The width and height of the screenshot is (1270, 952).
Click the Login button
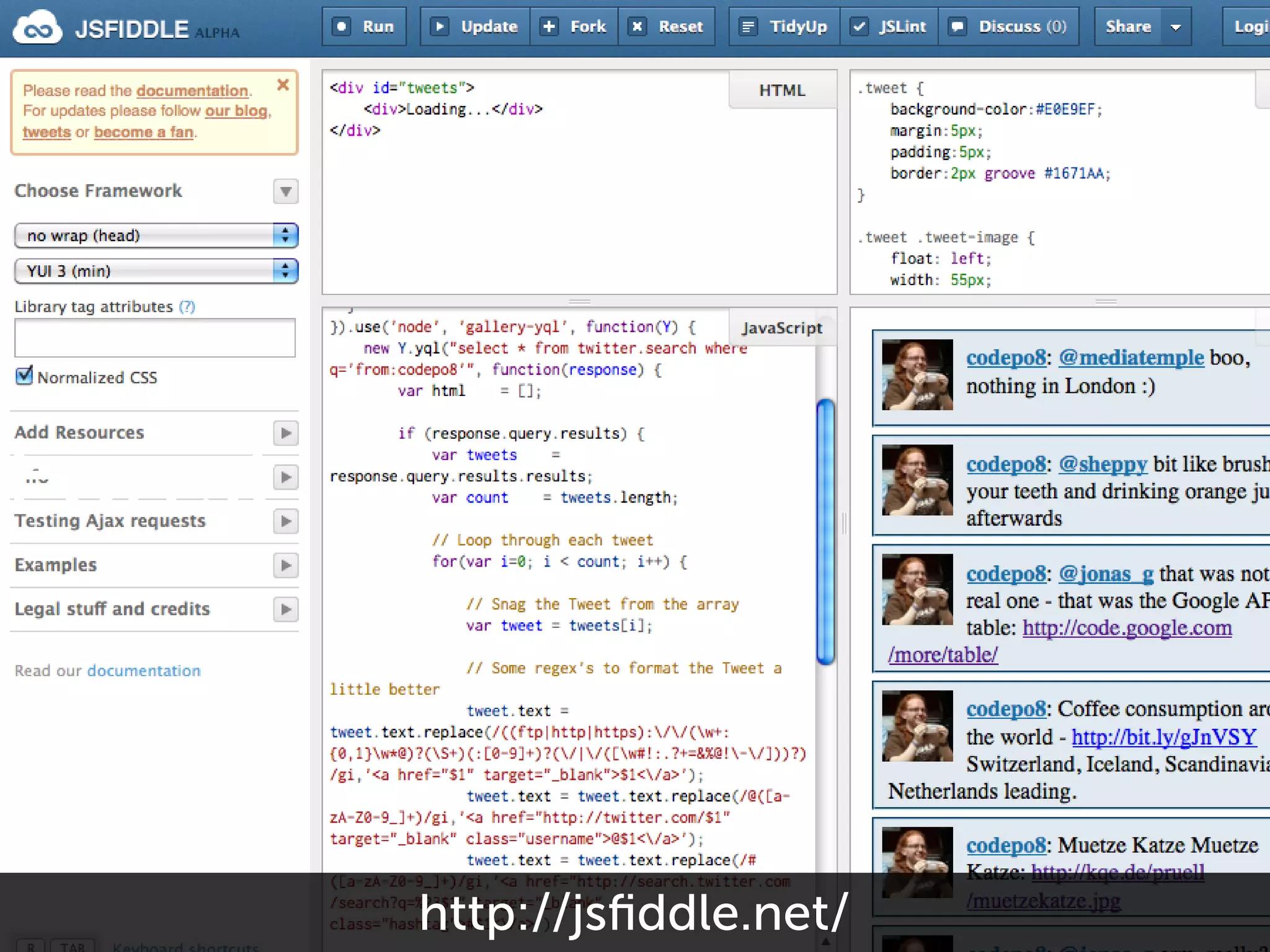[x=1246, y=27]
